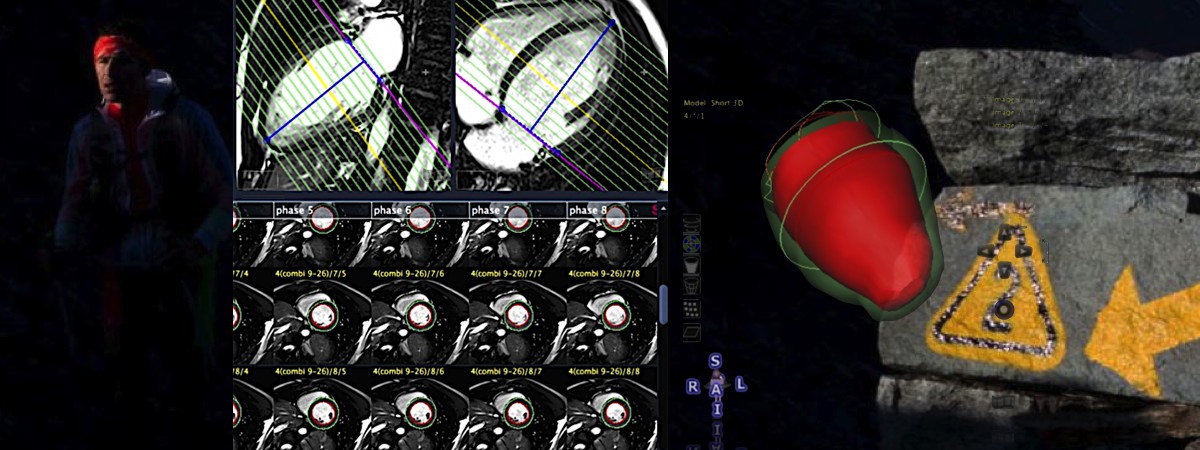Click the 'L' left orientation marker
Screen dimensions: 1200x450
(740, 384)
